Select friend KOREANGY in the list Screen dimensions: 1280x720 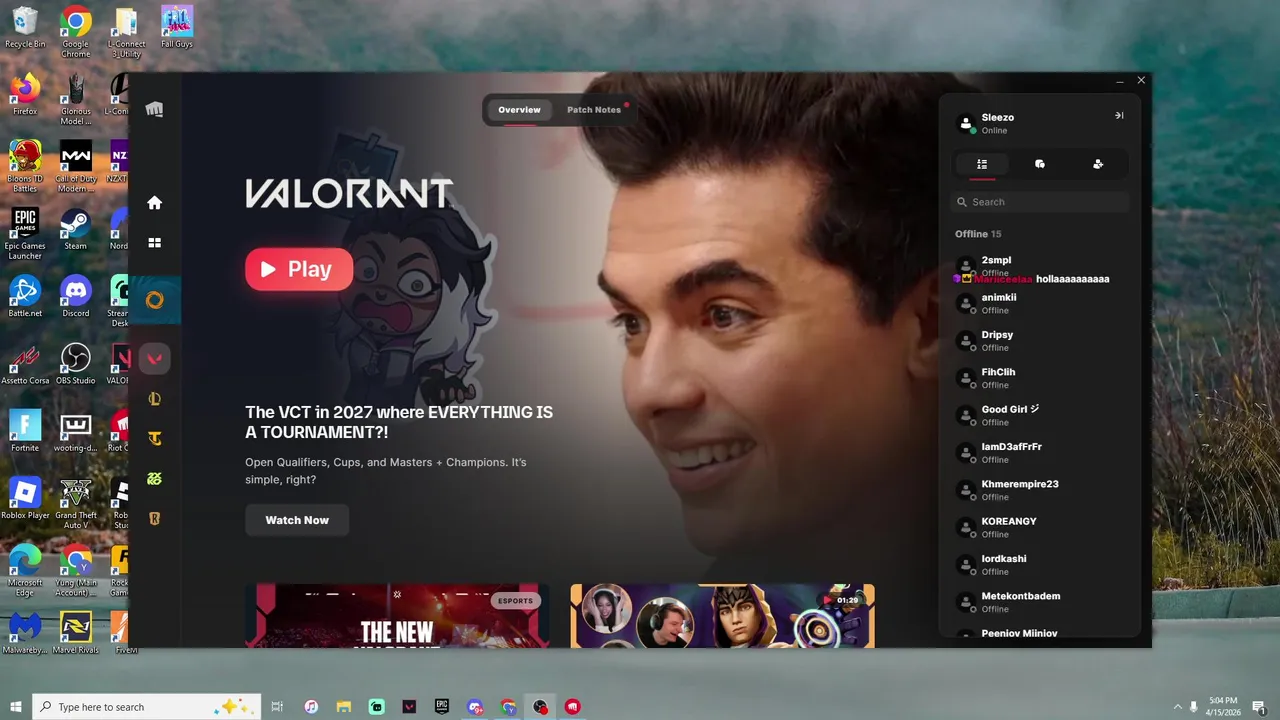pos(1040,527)
